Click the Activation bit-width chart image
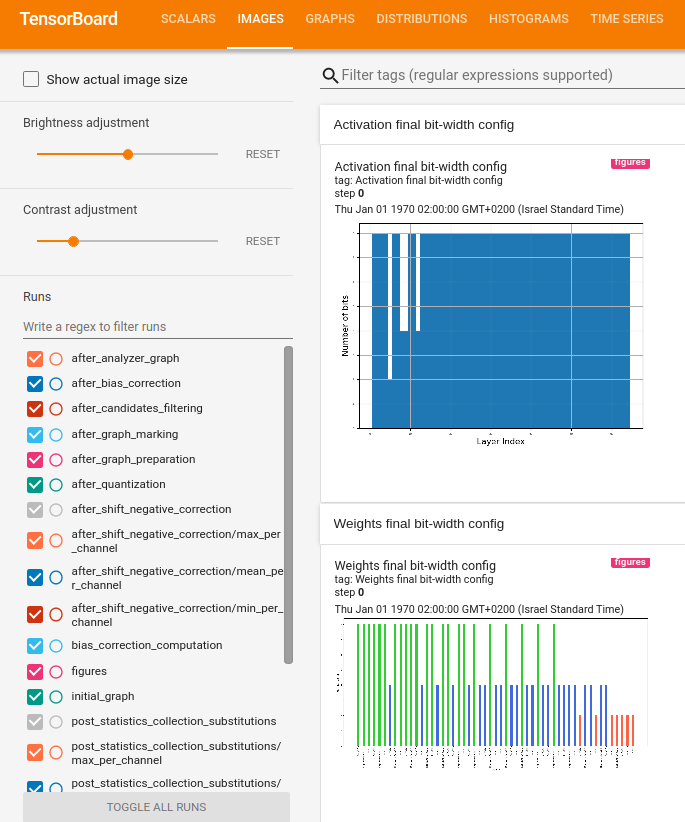Viewport: 685px width, 822px height. pos(492,334)
